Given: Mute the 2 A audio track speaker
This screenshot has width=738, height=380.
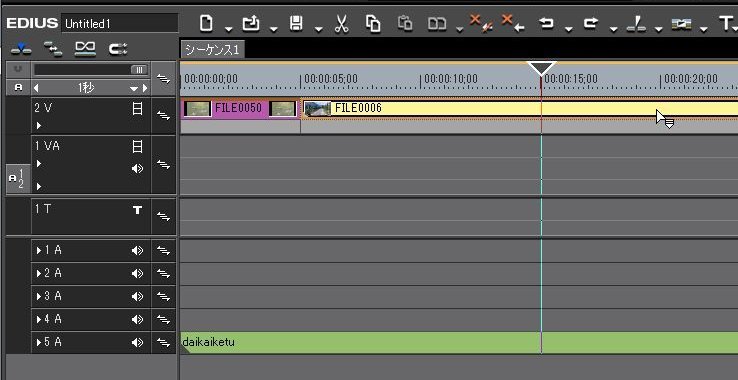Looking at the screenshot, I should pos(137,274).
